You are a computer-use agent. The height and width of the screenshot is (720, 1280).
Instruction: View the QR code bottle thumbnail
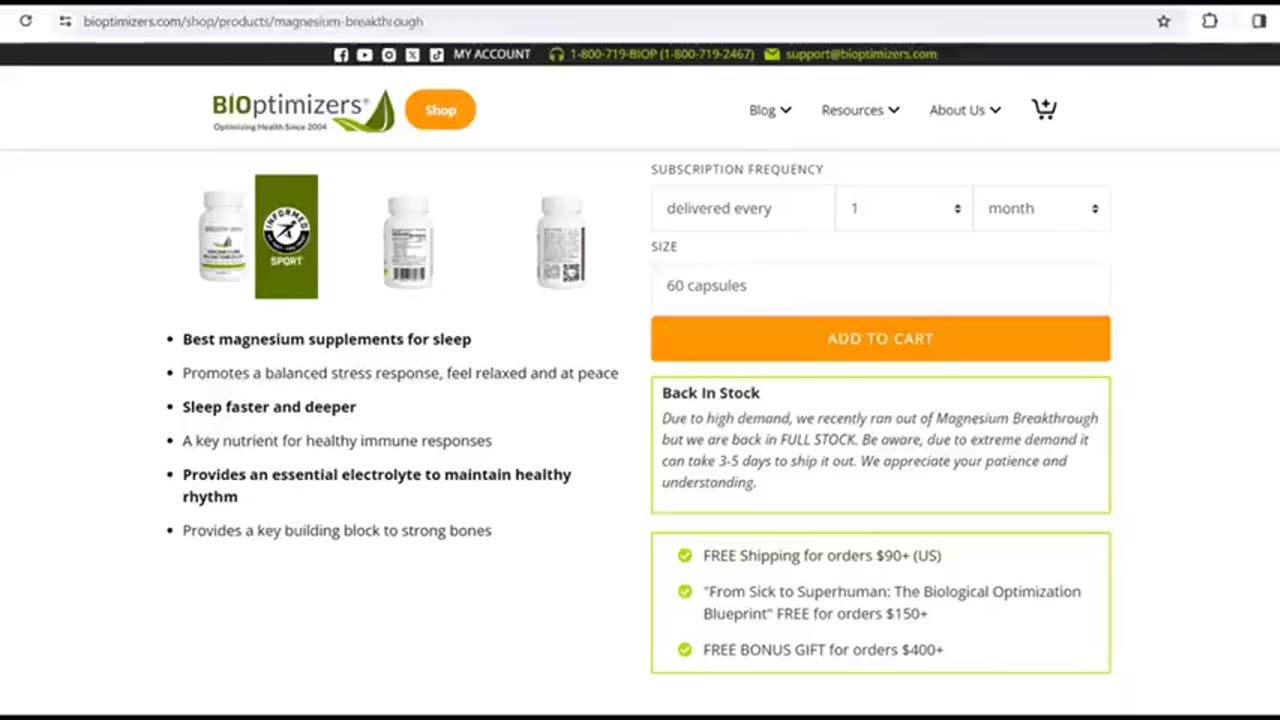(x=561, y=242)
